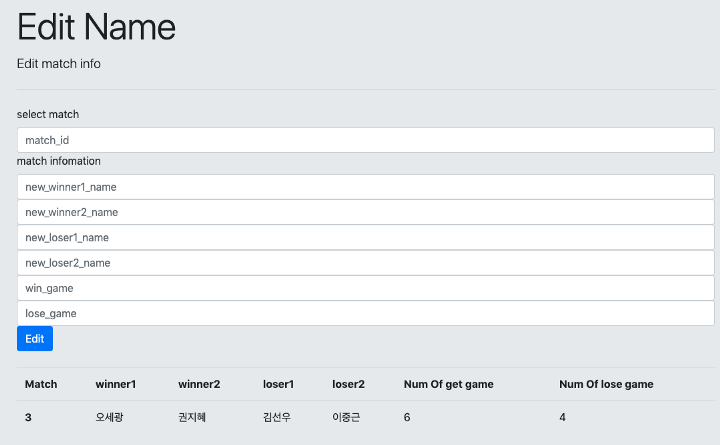Focus the lose_game text box
This screenshot has height=445, width=720.
[x=365, y=313]
